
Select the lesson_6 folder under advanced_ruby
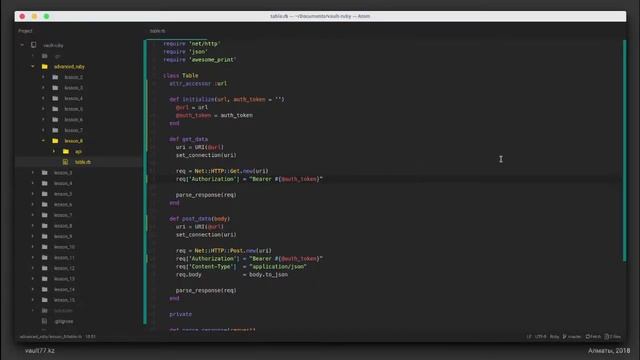[x=73, y=120]
